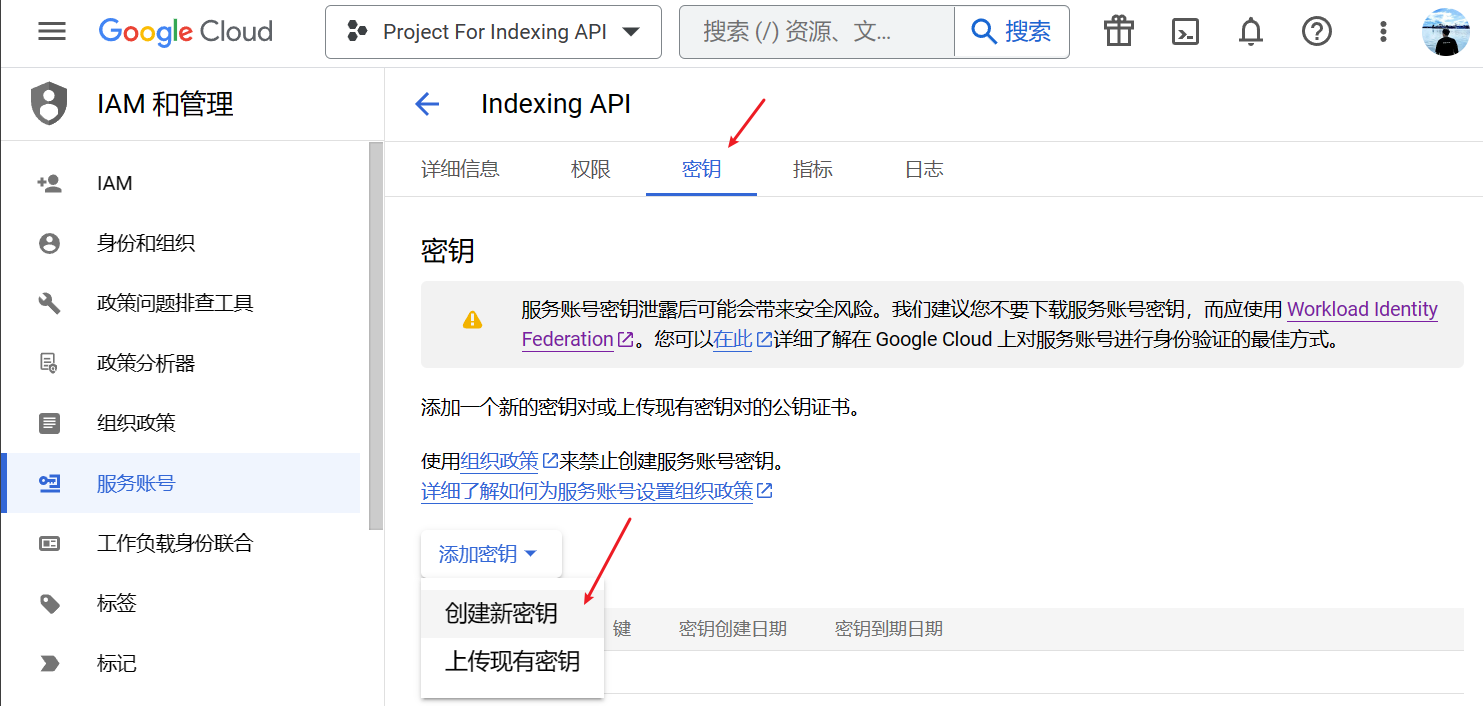Screen dimensions: 1483x706
Task: Select 创建新密钥 from the menu
Action: coord(501,614)
